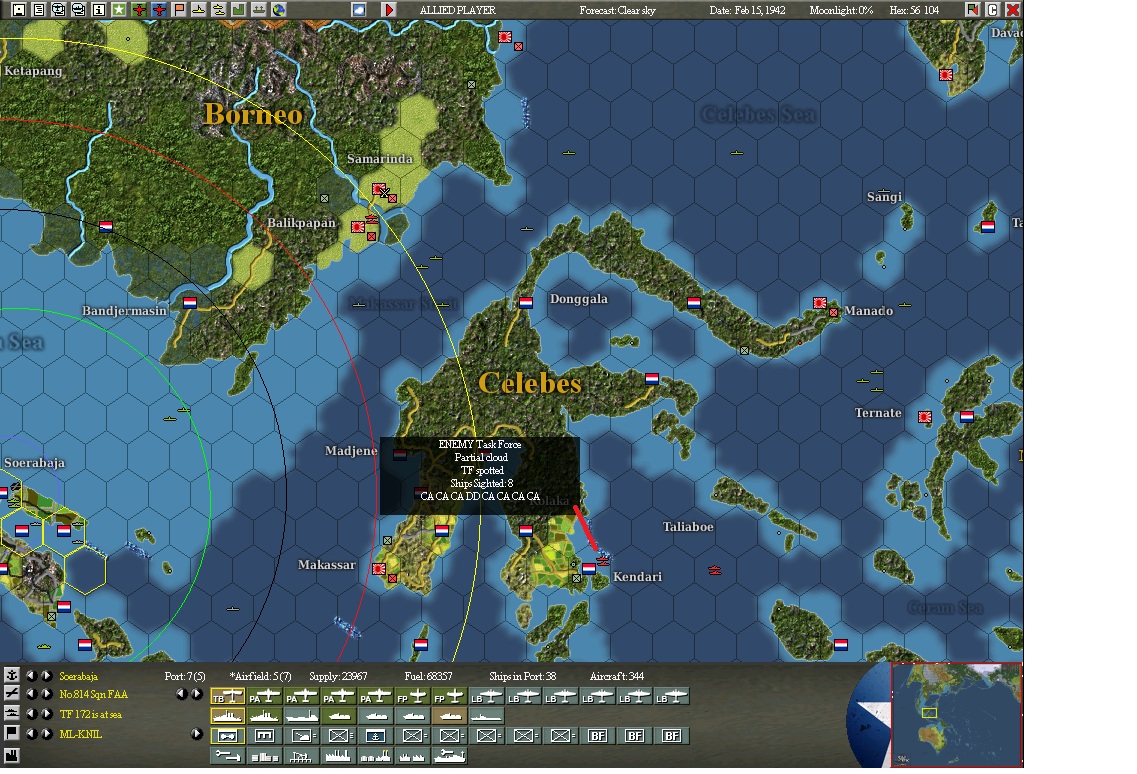Click the shipyard icon at end of industry row
Screen dimensions: 1137x774
tap(450, 756)
